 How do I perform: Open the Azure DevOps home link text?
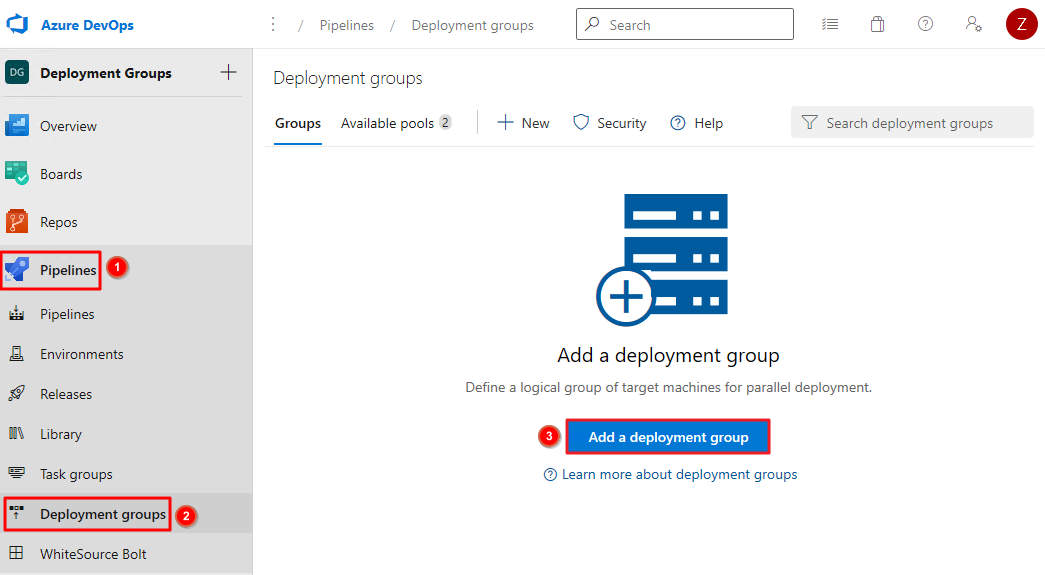click(x=87, y=25)
